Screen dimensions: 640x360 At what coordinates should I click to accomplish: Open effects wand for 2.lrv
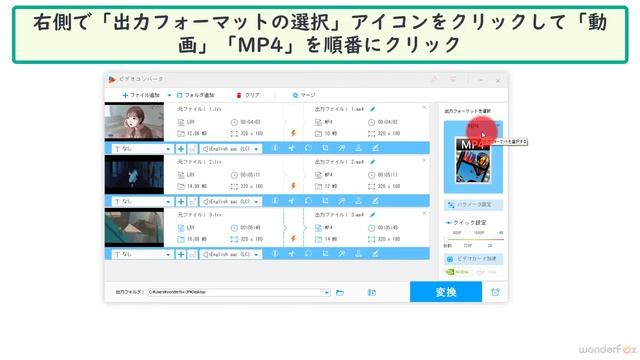[342, 200]
